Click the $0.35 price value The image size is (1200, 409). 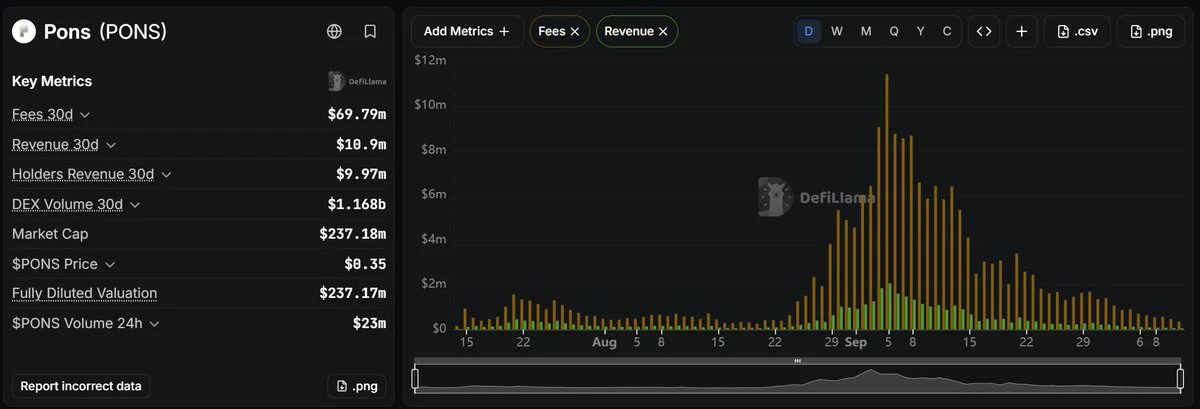[365, 264]
